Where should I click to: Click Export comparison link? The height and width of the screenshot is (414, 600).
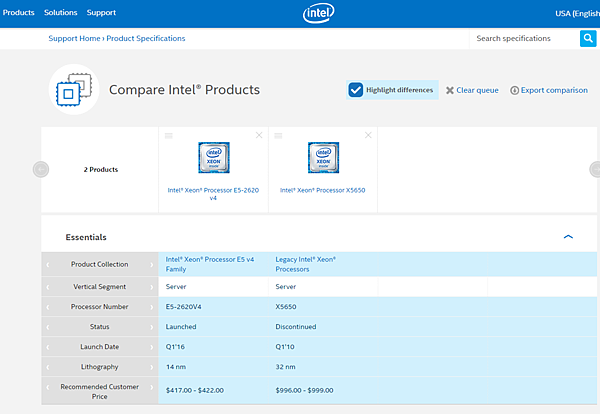point(549,90)
